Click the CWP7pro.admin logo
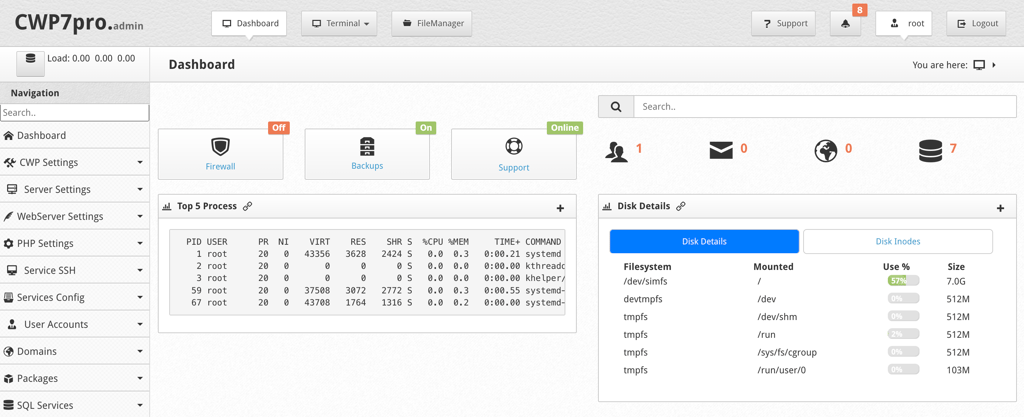The width and height of the screenshot is (1024, 417). coord(79,22)
